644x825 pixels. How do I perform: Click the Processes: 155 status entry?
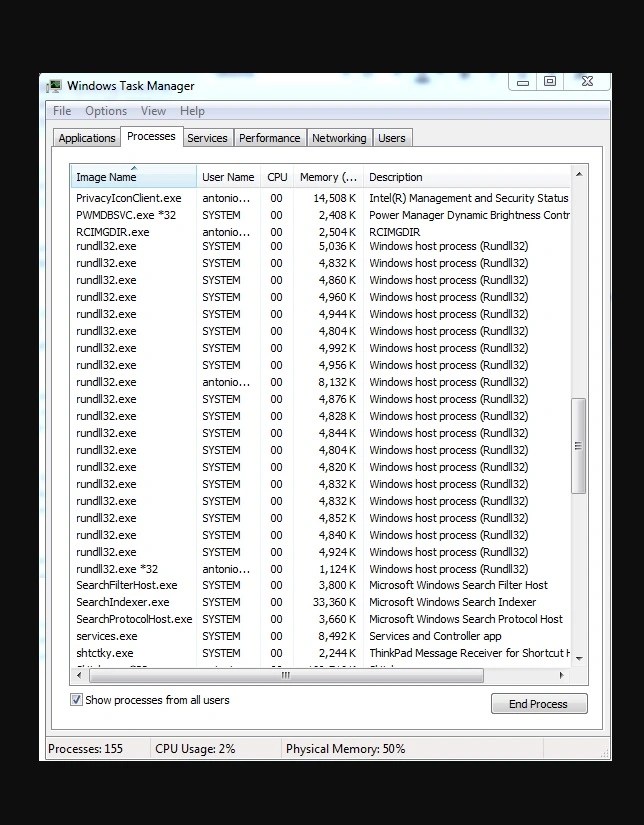click(85, 749)
